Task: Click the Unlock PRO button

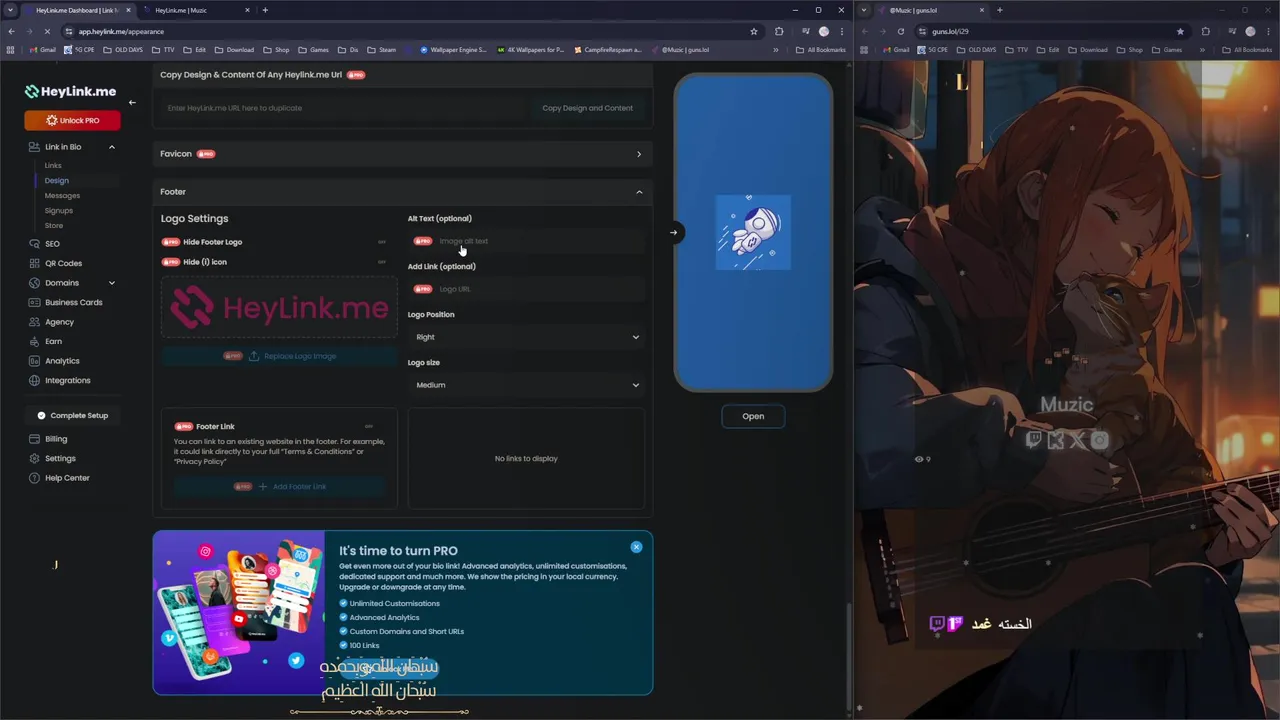Action: (72, 120)
